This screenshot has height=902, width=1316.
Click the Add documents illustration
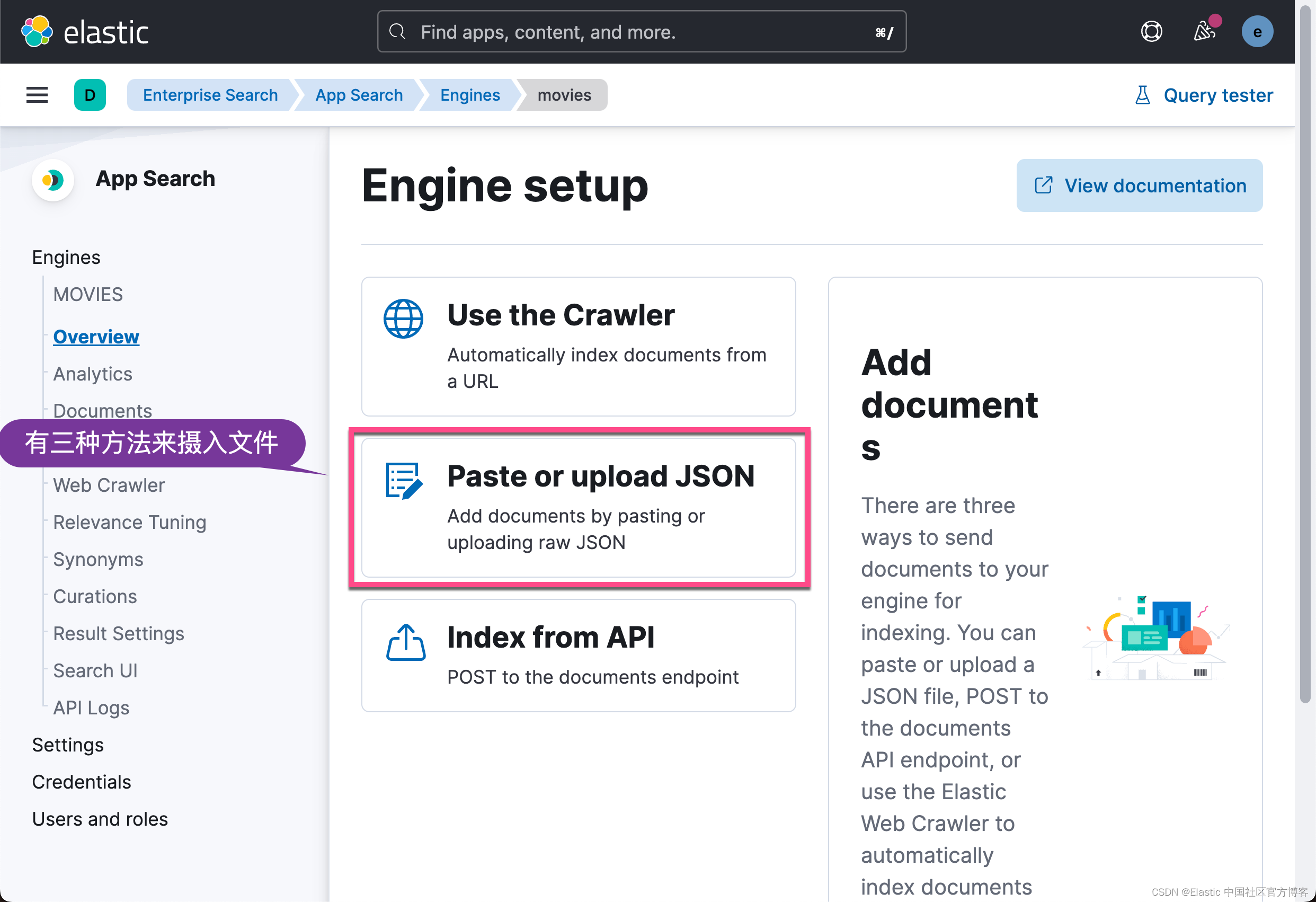(1156, 638)
